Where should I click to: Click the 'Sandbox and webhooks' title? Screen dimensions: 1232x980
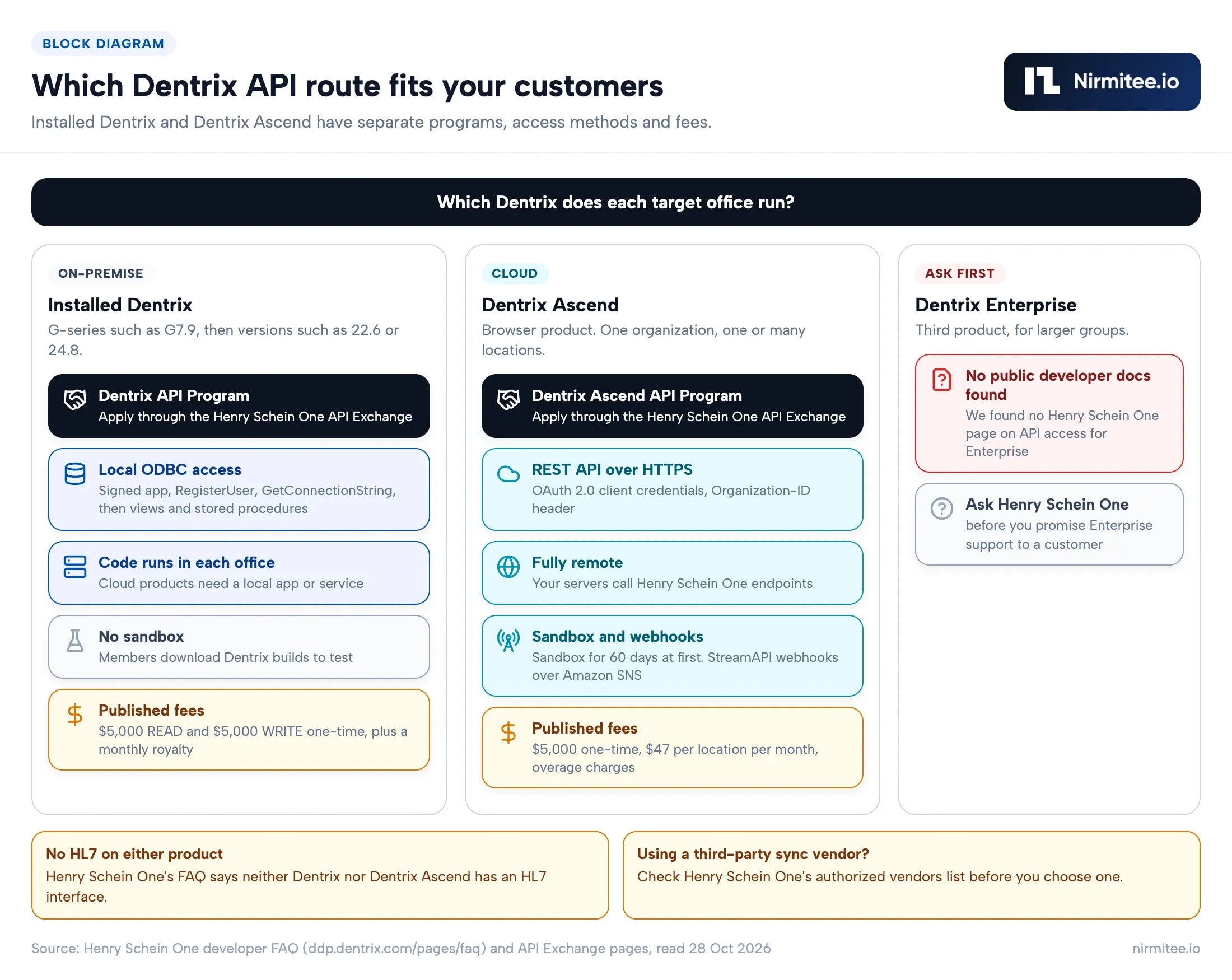[x=617, y=636]
